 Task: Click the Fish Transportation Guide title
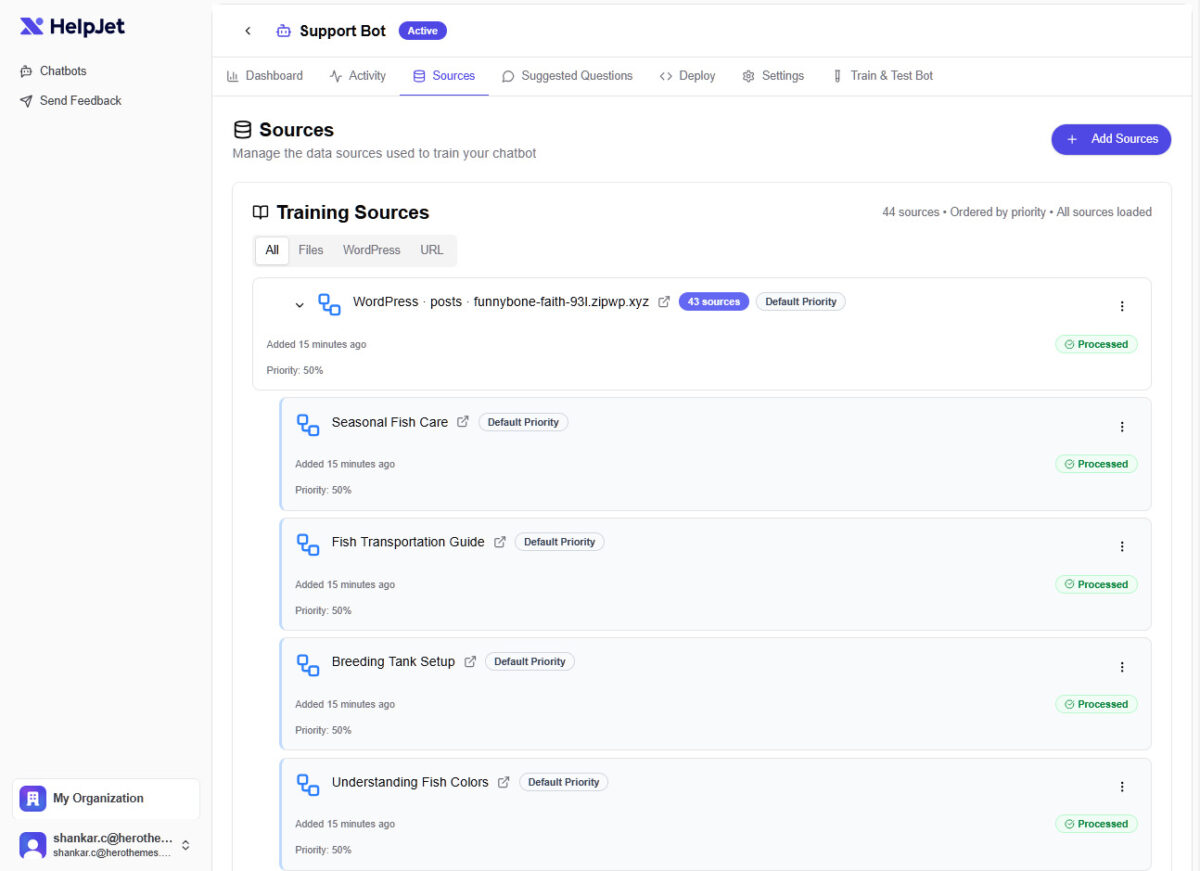(408, 542)
